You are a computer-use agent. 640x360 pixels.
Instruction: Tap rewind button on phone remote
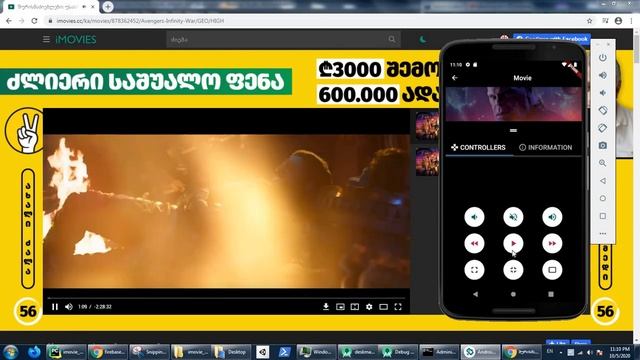point(474,243)
